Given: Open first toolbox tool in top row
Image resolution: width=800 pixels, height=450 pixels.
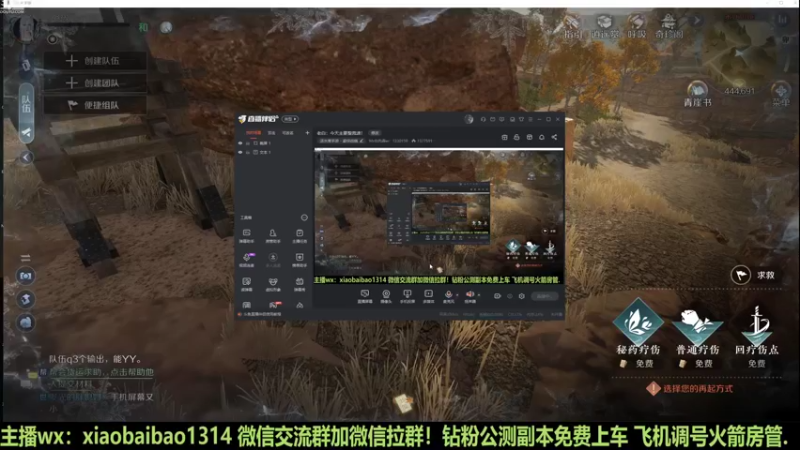Looking at the screenshot, I should (246, 236).
